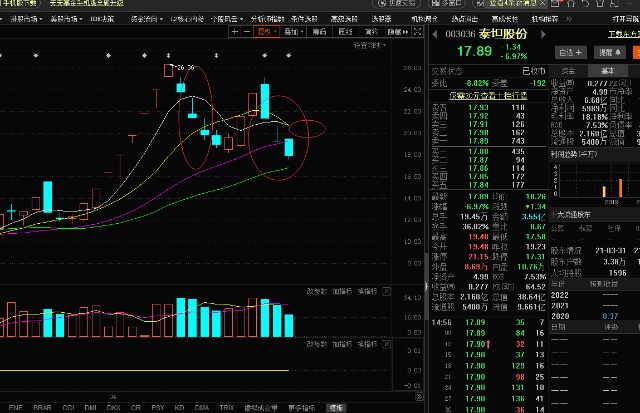This screenshot has height=413, width=640.
Task: Open 美股市场 menu dropdown
Action: pos(67,19)
